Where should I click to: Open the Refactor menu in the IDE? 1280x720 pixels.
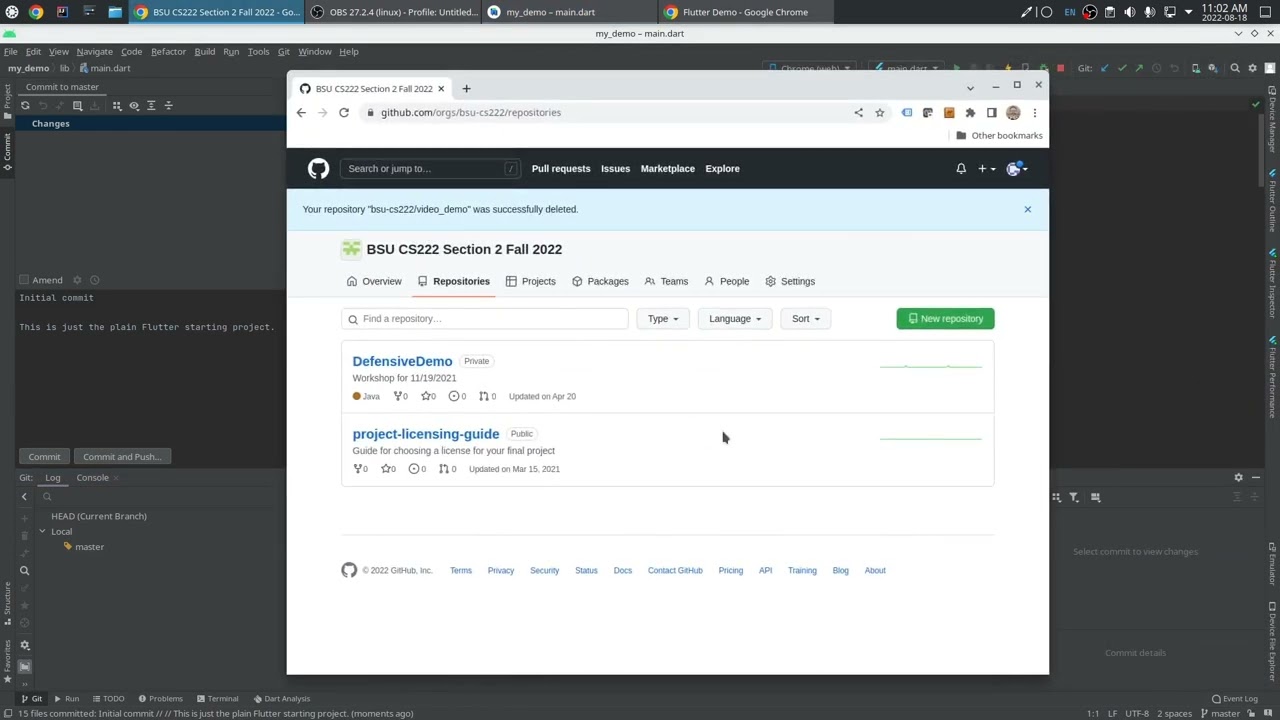tap(168, 51)
